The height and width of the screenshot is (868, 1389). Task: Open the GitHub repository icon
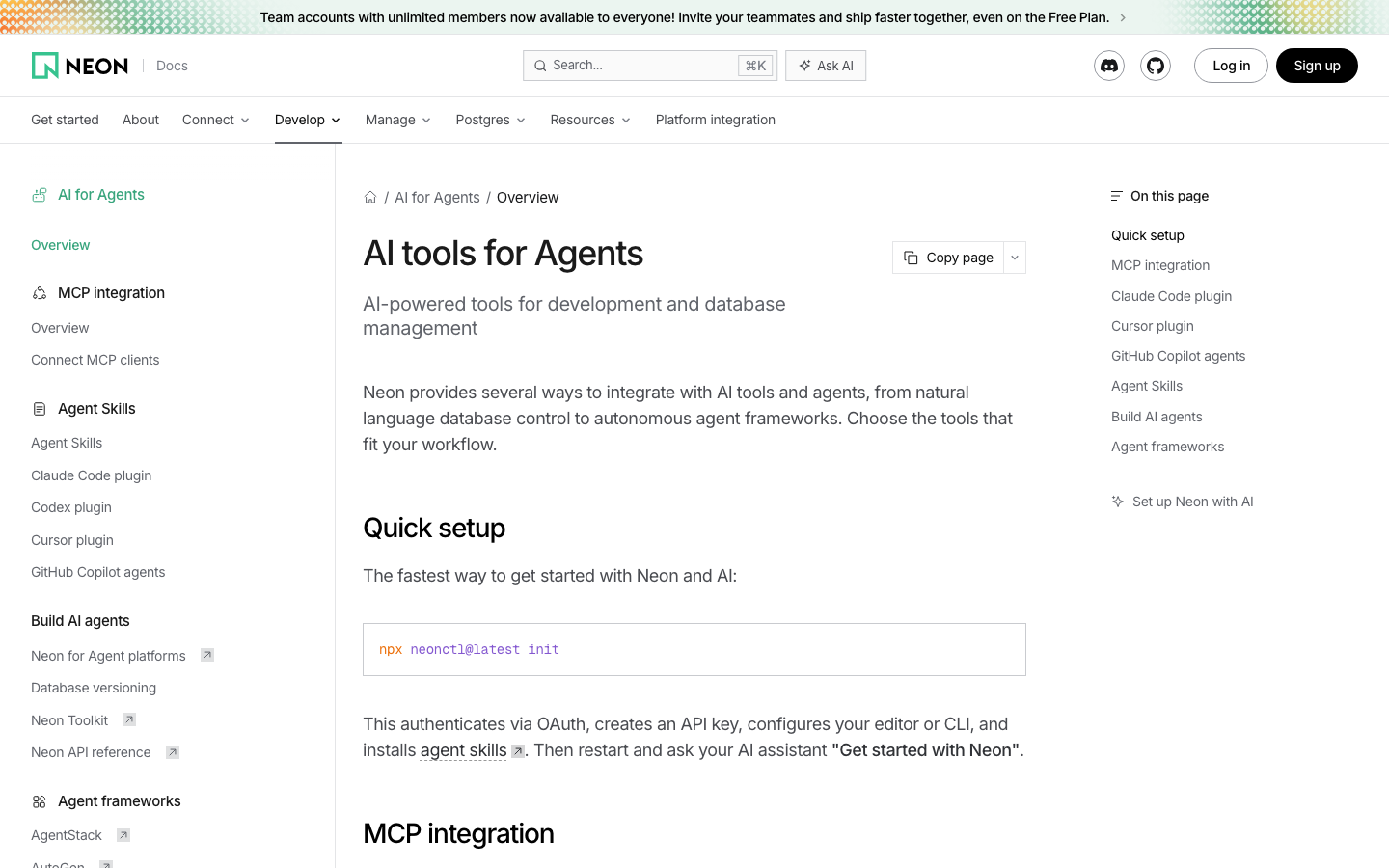[1156, 66]
